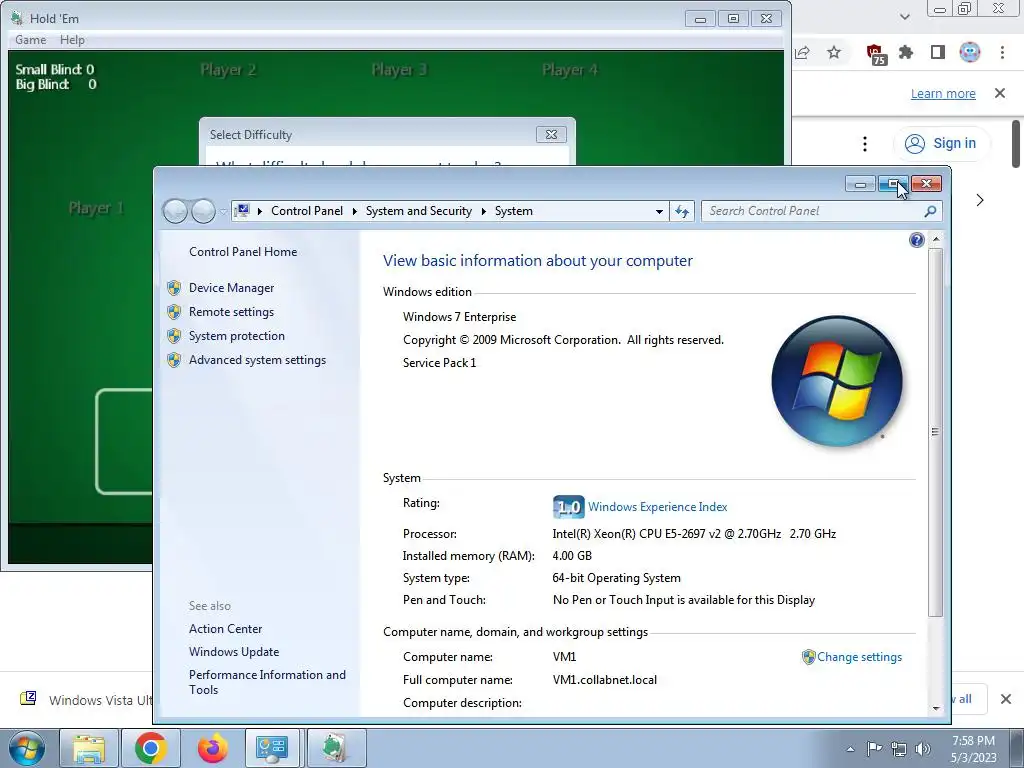
Task: Go to Control Panel Home
Action: (243, 252)
